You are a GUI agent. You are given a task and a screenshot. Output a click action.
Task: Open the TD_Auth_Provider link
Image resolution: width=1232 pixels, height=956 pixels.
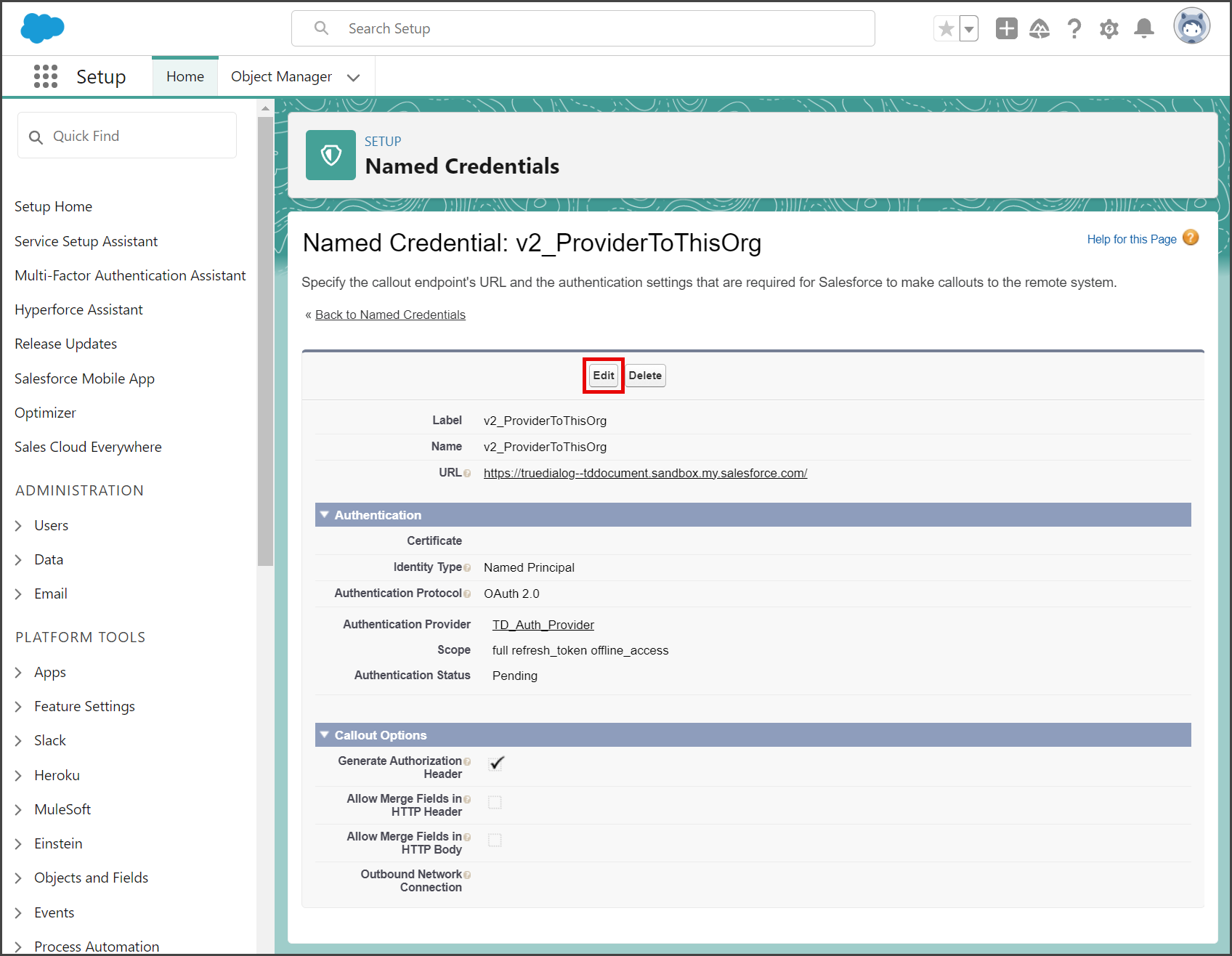pyautogui.click(x=543, y=625)
